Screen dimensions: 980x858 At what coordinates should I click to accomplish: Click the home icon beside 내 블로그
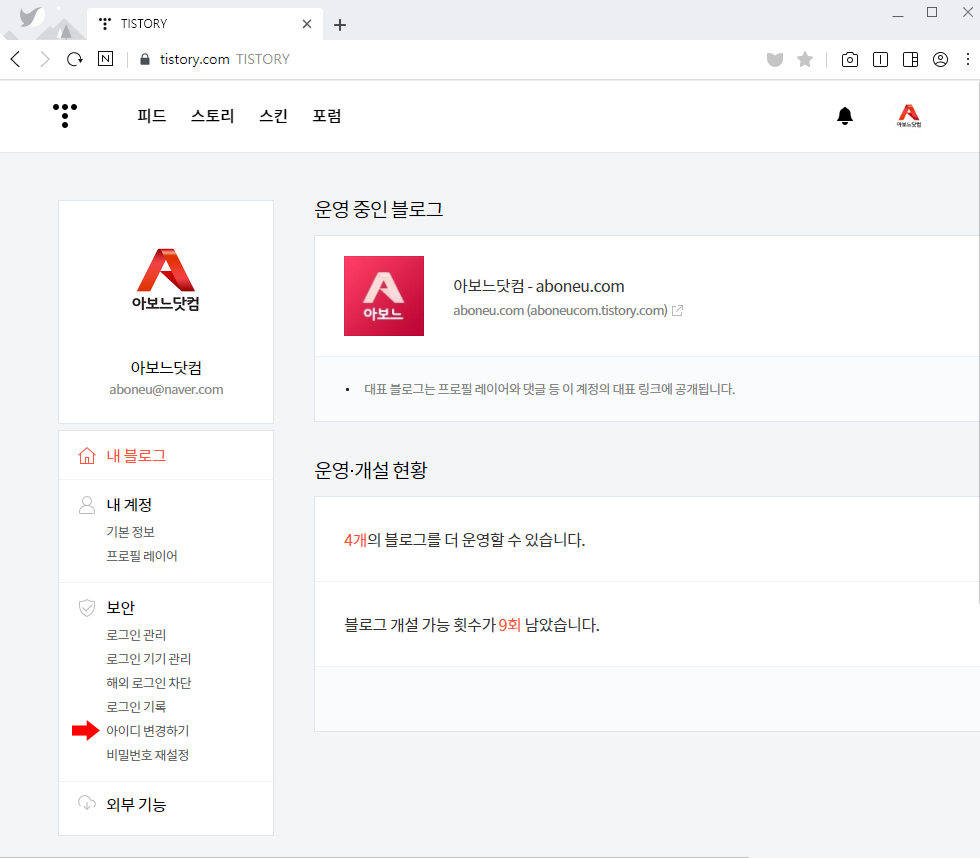[87, 456]
